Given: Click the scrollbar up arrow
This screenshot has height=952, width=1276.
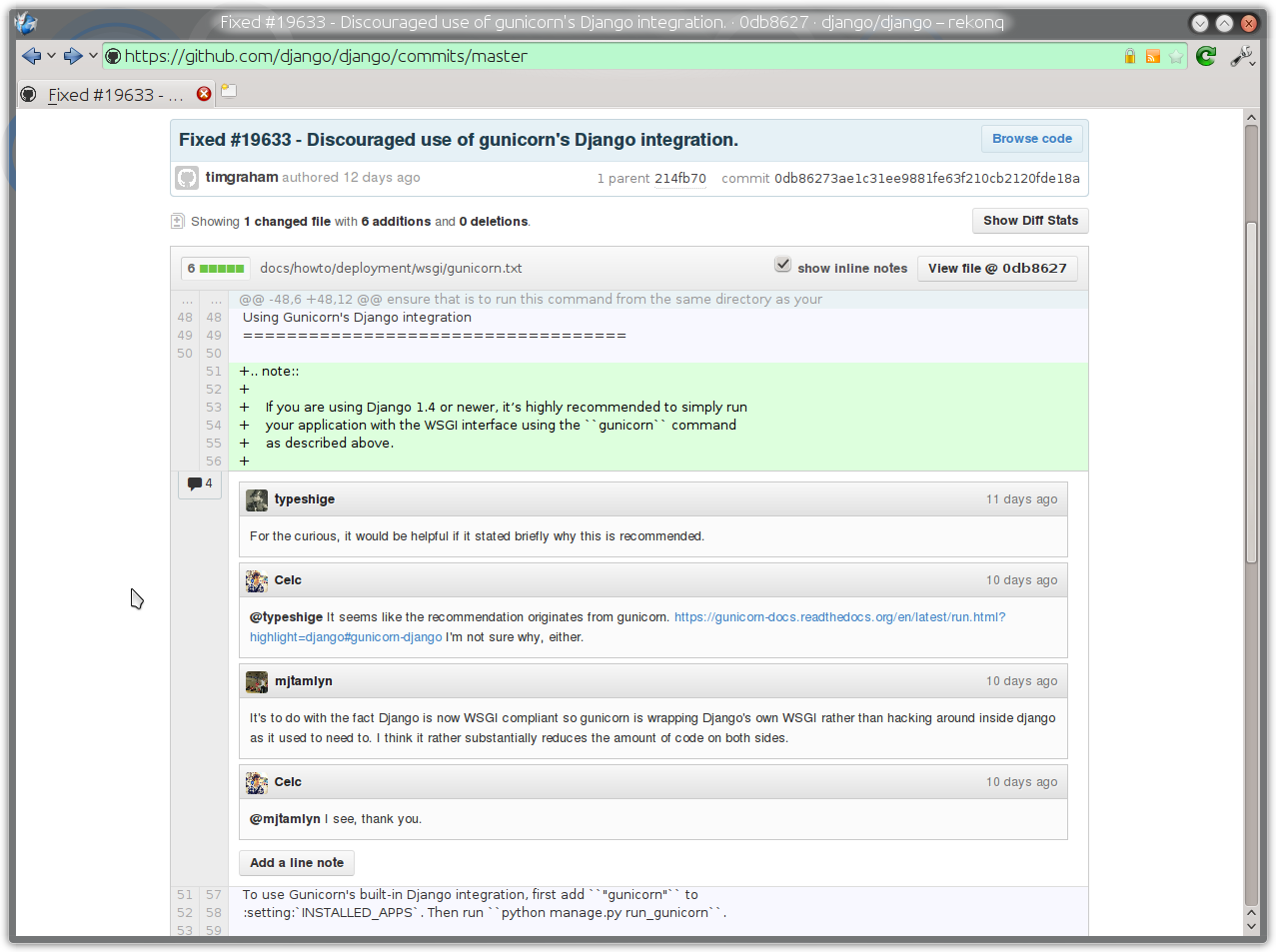Looking at the screenshot, I should coord(1251,118).
